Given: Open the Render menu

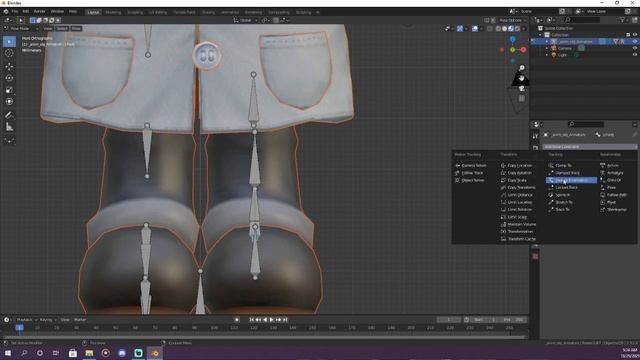Looking at the screenshot, I should (40, 11).
